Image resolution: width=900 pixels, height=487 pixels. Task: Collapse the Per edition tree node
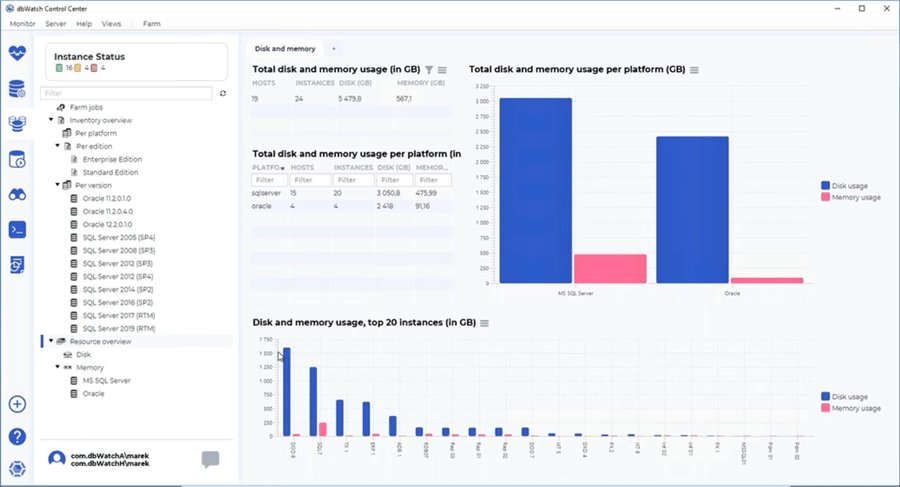[57, 146]
